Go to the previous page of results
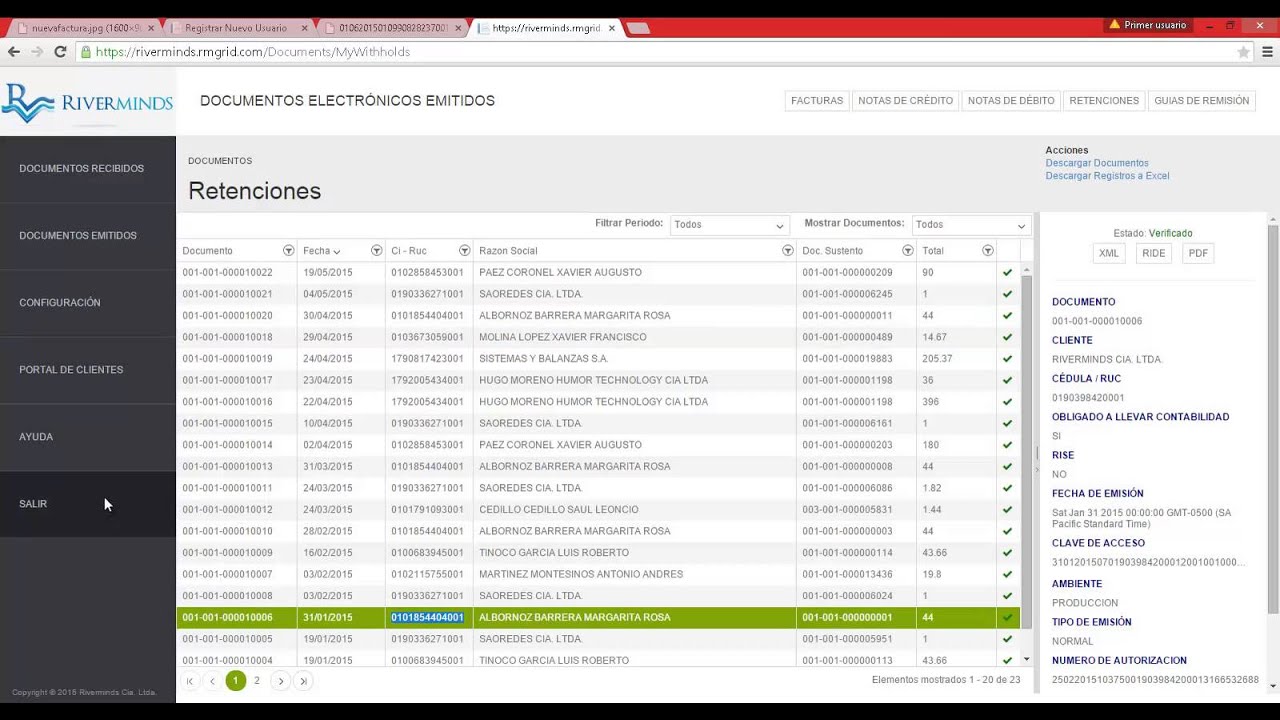This screenshot has width=1280, height=720. pos(212,681)
